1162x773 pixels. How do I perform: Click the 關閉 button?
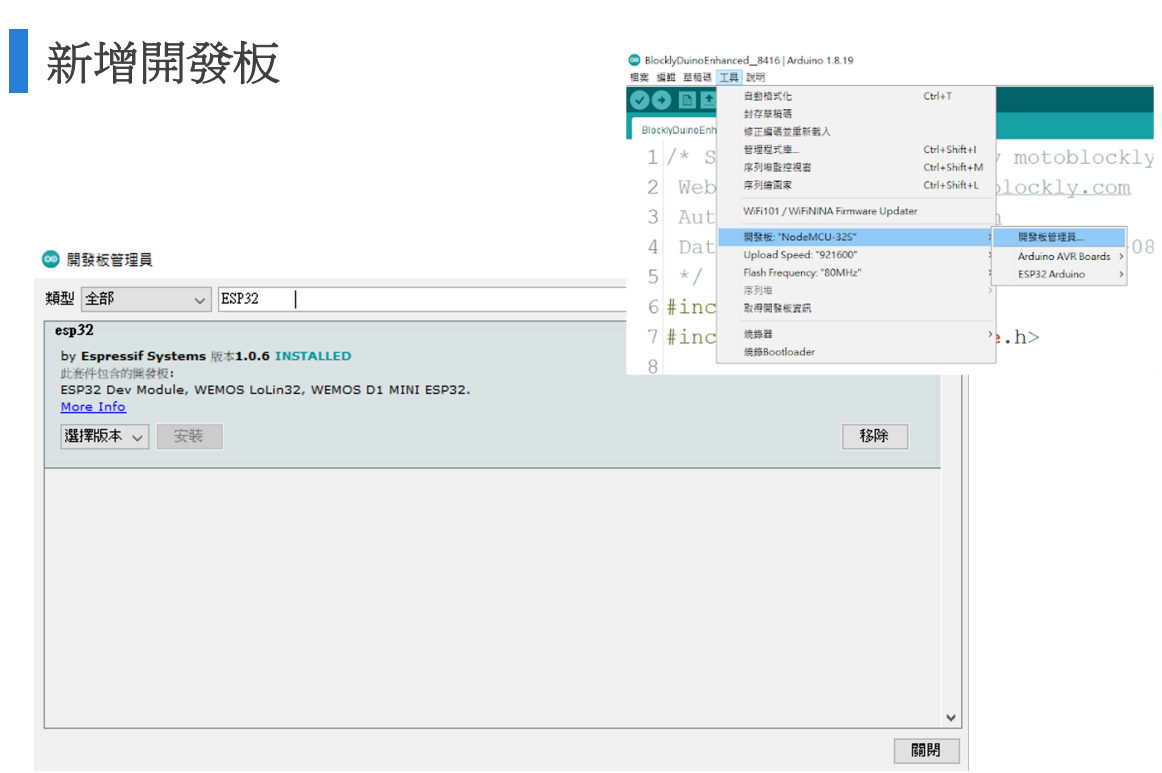pos(926,750)
